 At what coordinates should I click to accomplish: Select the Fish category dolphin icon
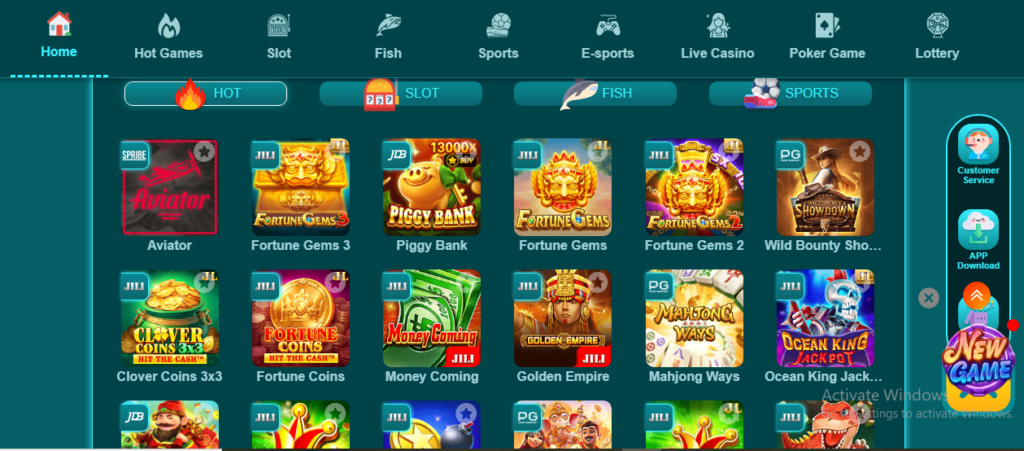(389, 26)
